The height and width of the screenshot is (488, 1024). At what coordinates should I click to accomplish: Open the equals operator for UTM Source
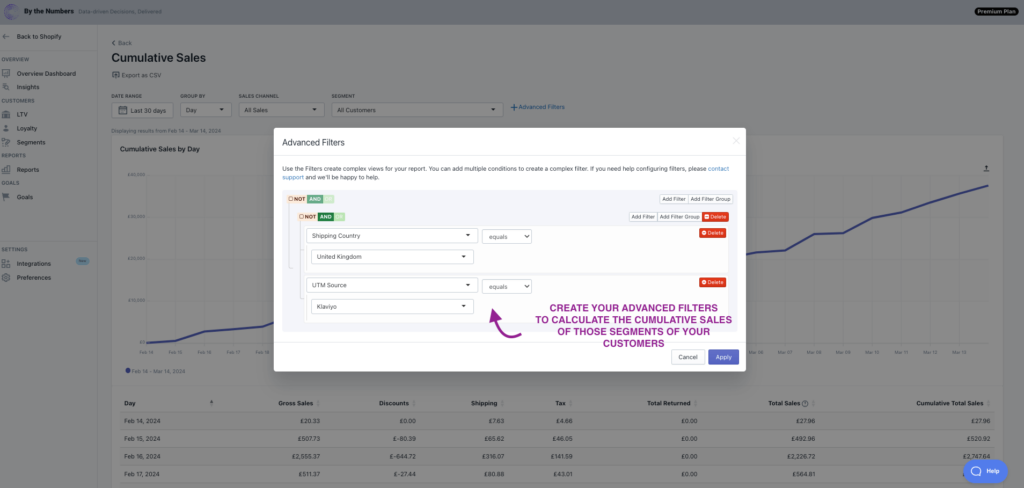click(x=507, y=286)
